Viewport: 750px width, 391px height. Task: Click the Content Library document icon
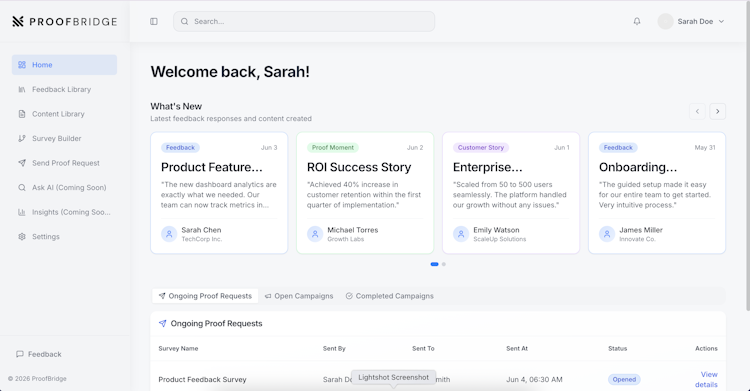tap(22, 114)
